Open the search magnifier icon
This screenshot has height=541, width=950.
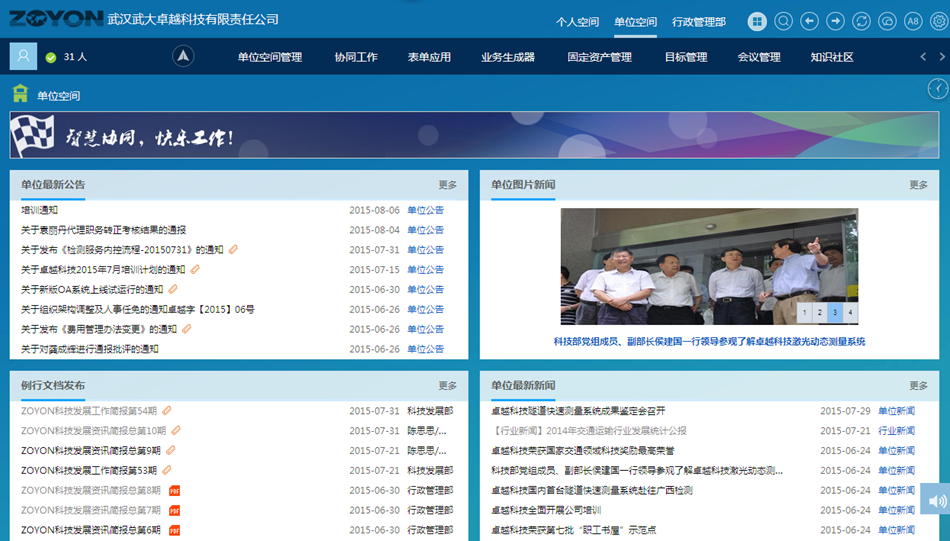[783, 21]
